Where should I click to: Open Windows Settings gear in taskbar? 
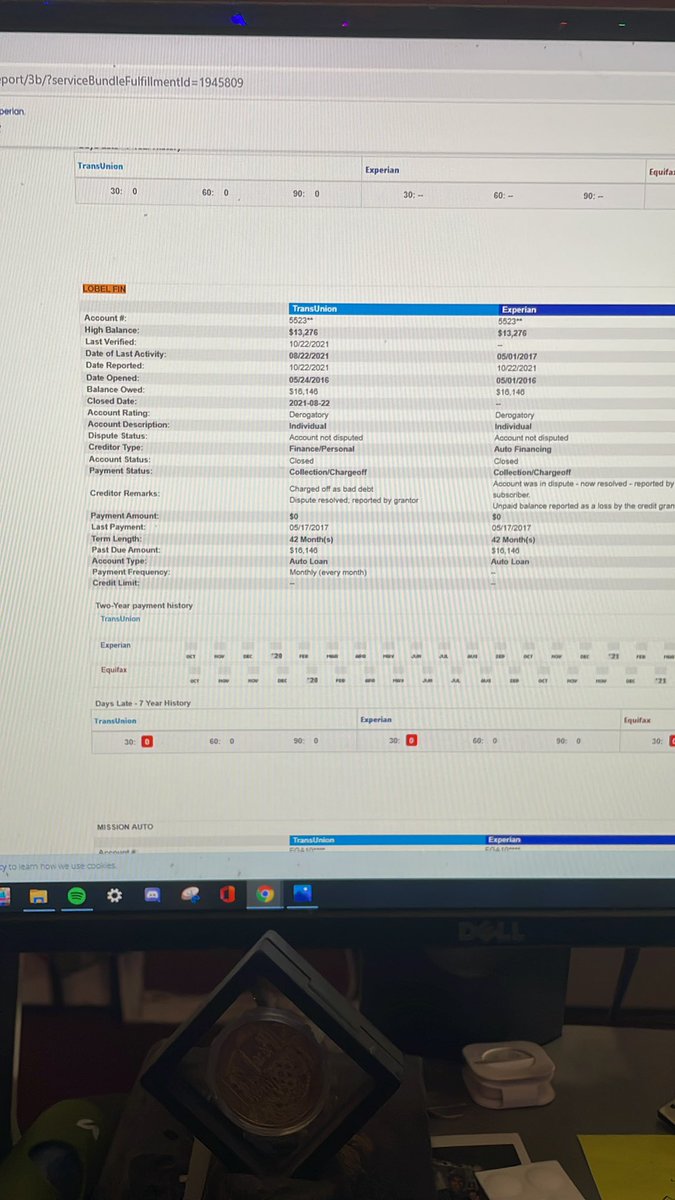pos(113,896)
